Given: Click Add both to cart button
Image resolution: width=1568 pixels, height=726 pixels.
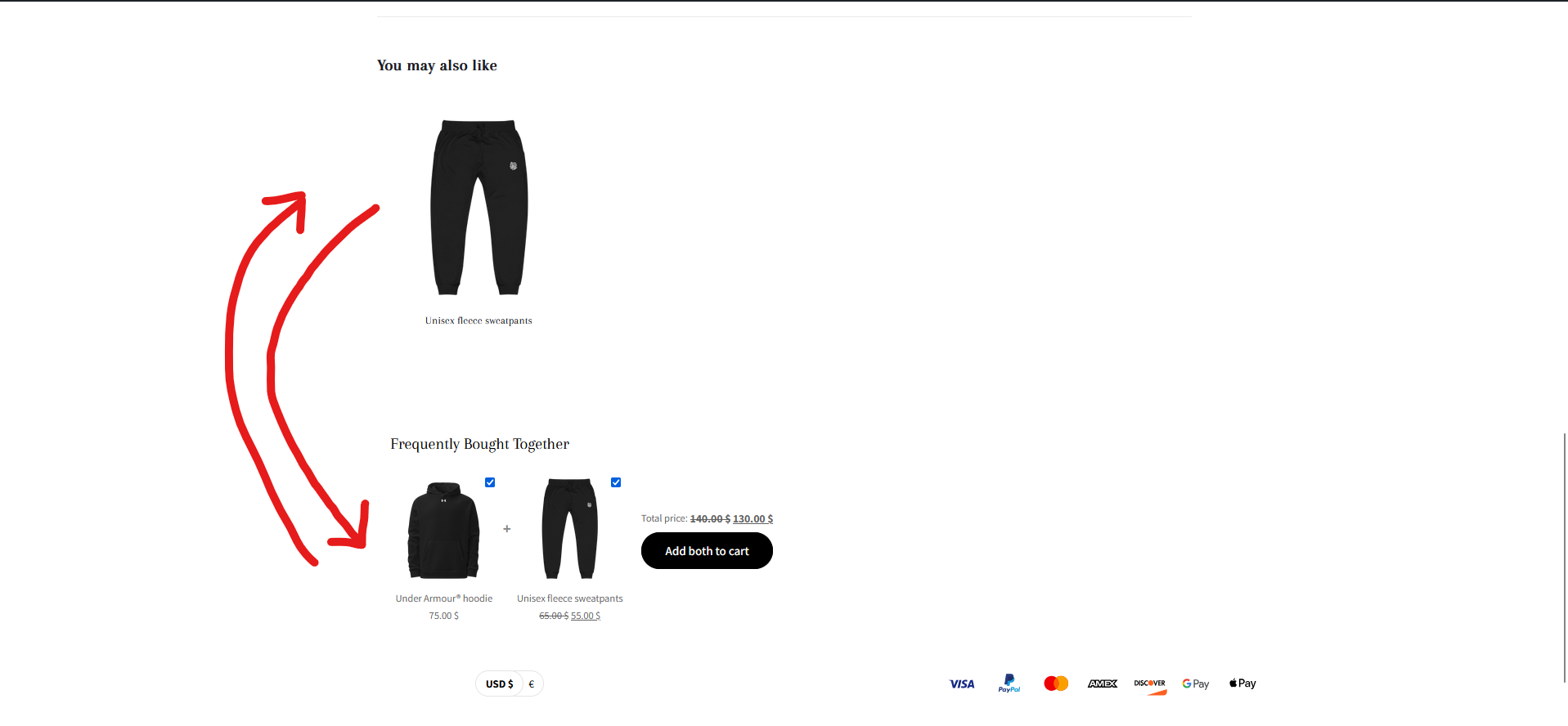Looking at the screenshot, I should [707, 551].
